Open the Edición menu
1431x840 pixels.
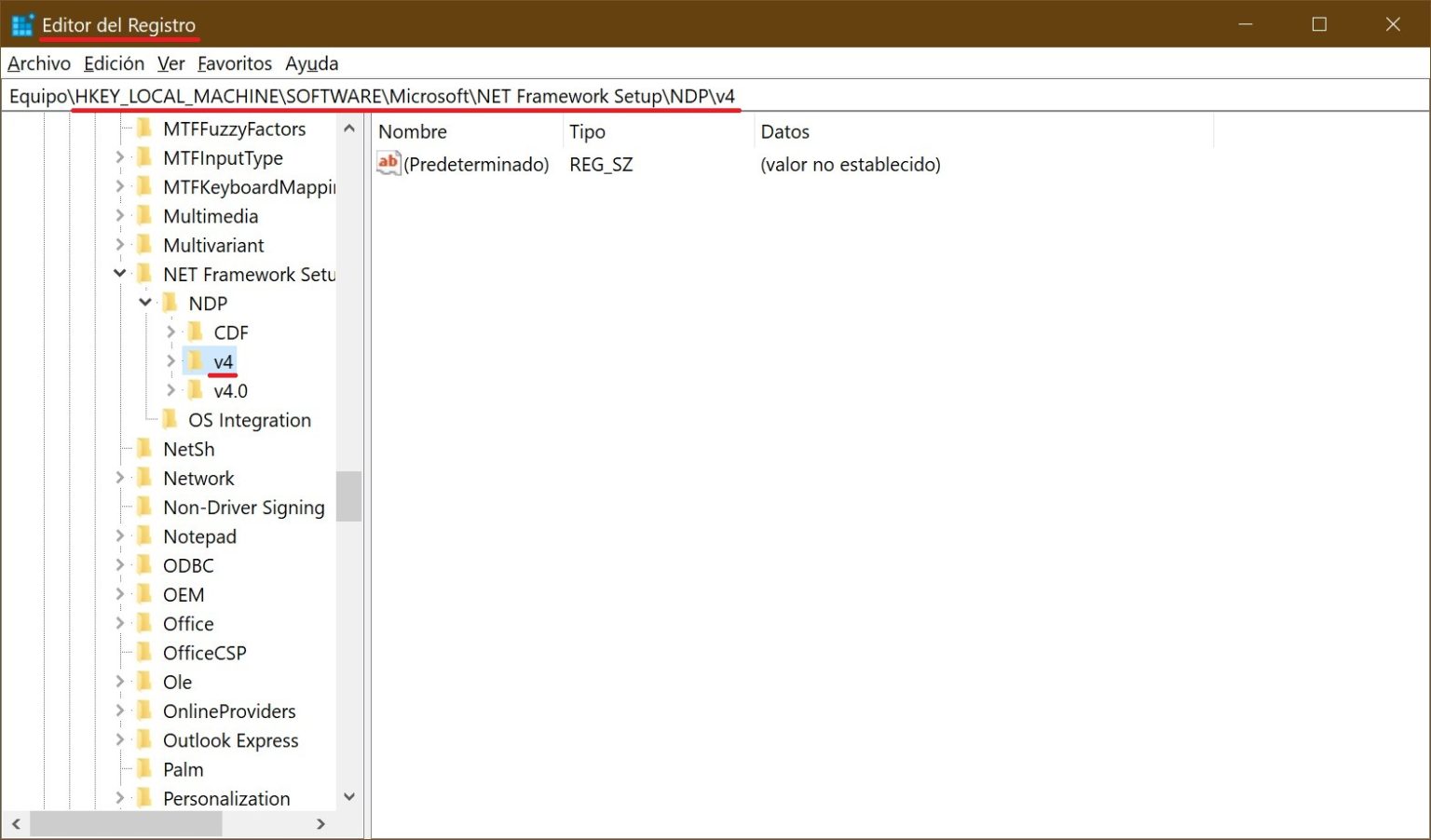tap(114, 63)
